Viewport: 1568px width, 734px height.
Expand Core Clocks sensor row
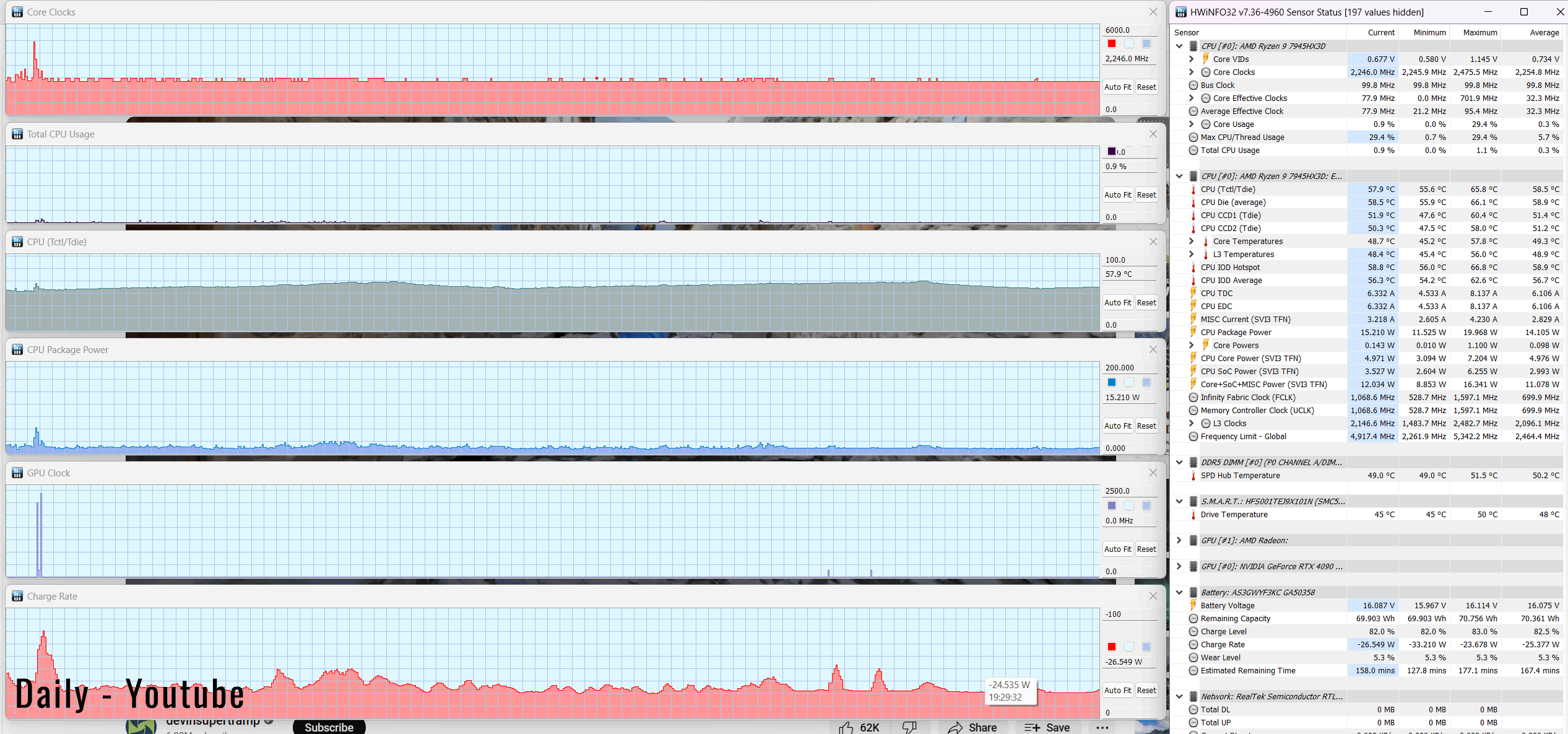(x=1192, y=72)
